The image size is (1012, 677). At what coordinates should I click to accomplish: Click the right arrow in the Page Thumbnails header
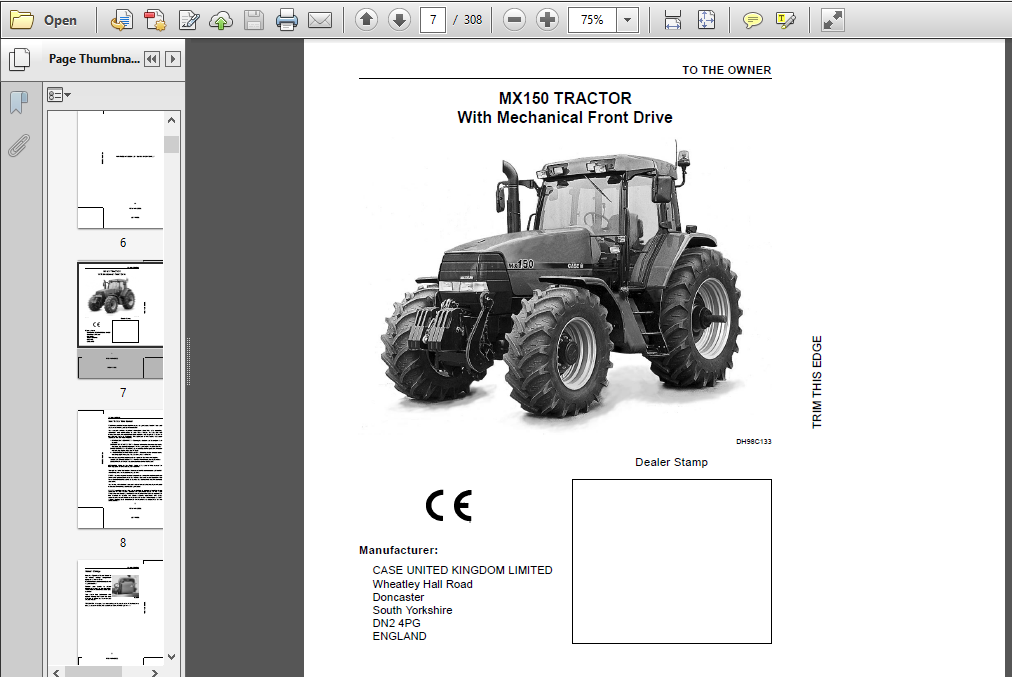pos(172,59)
